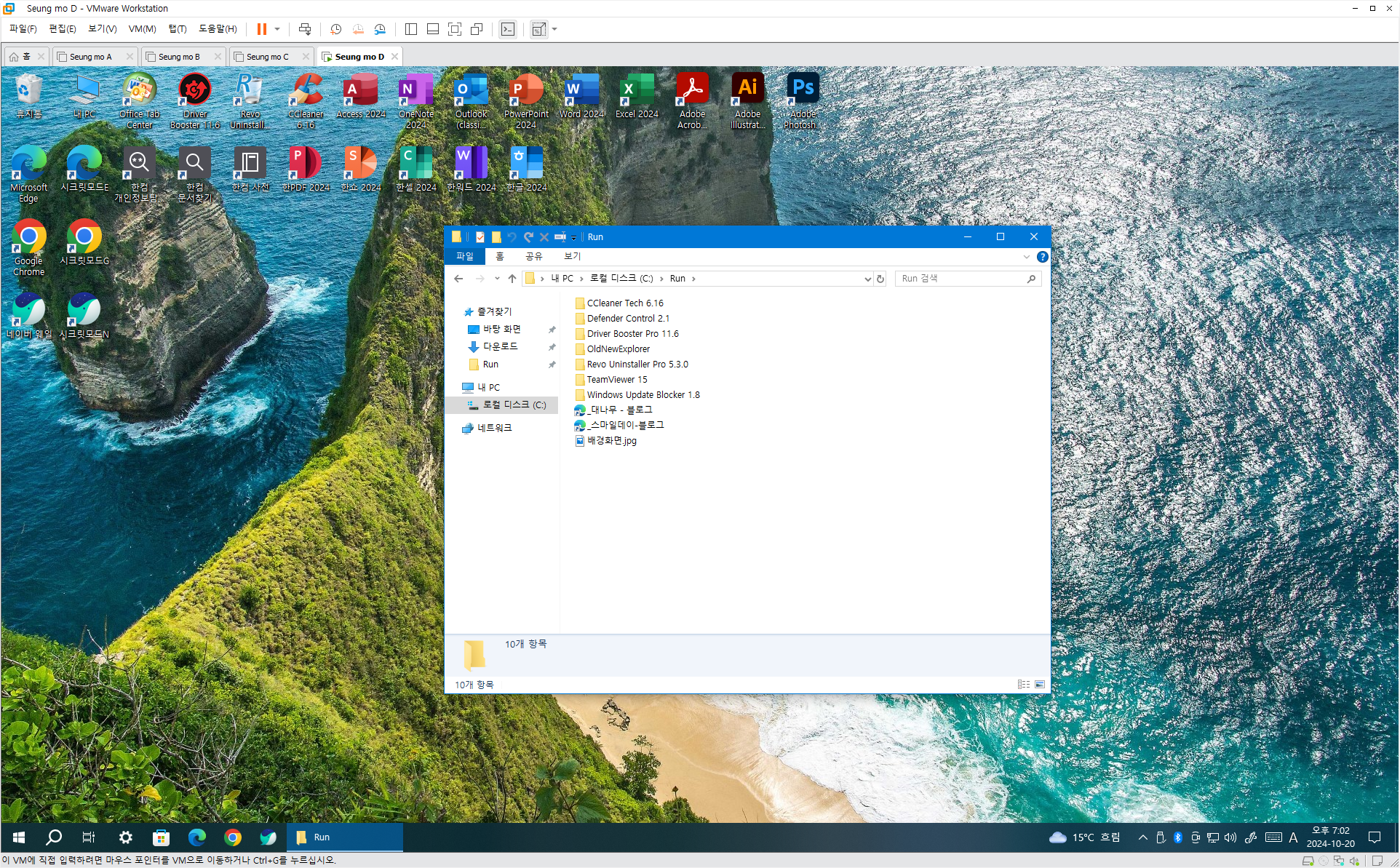
Task: Expand the Explorer ribbon chevron
Action: click(1026, 257)
